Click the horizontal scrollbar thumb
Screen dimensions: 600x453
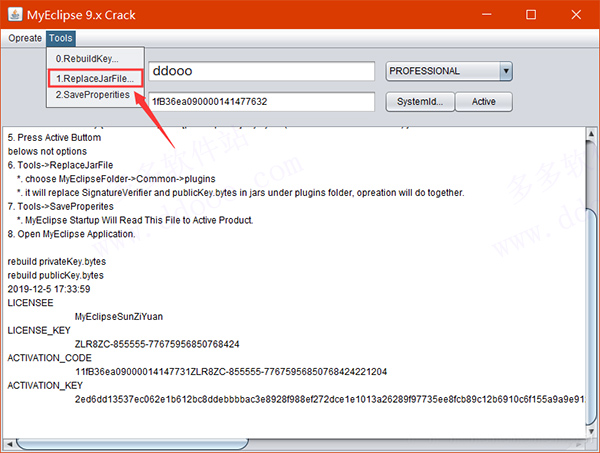[132, 444]
